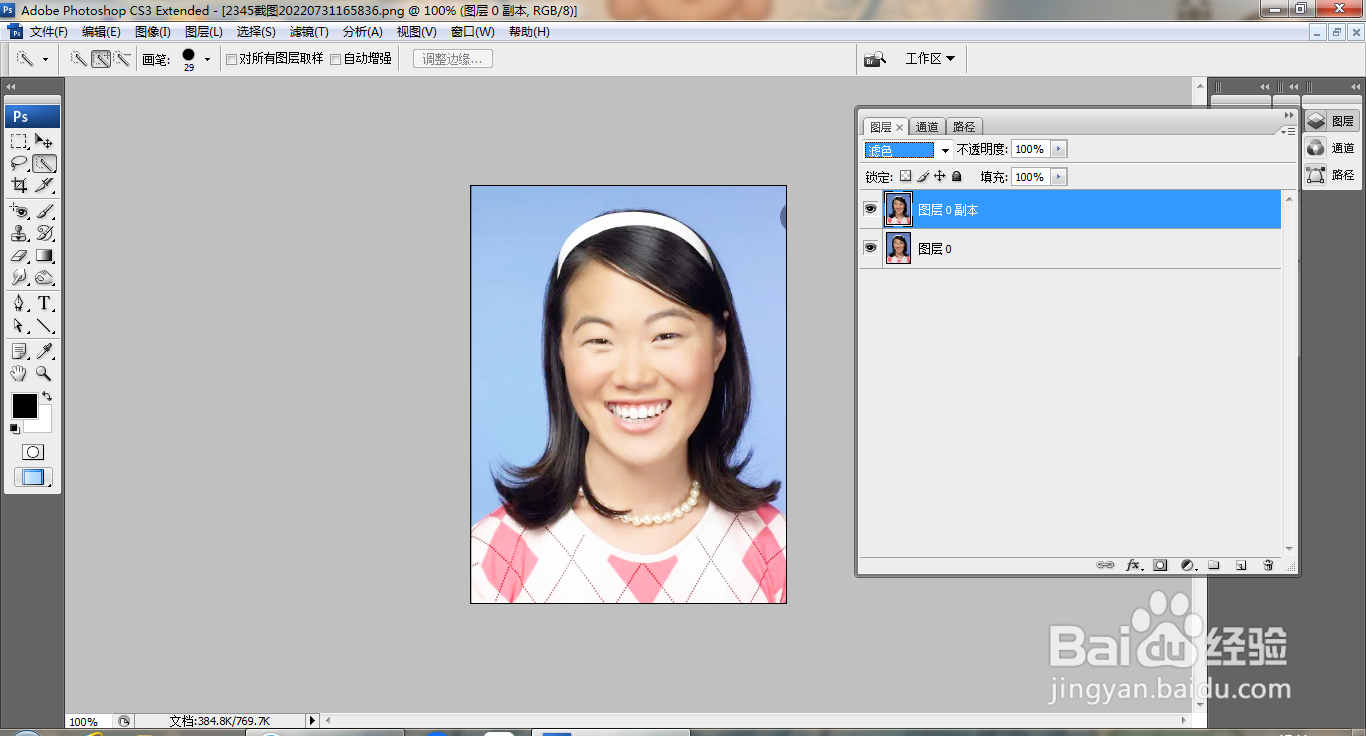Screen dimensions: 1366x736
Task: Collapse layers panel to icons
Action: click(x=1289, y=115)
